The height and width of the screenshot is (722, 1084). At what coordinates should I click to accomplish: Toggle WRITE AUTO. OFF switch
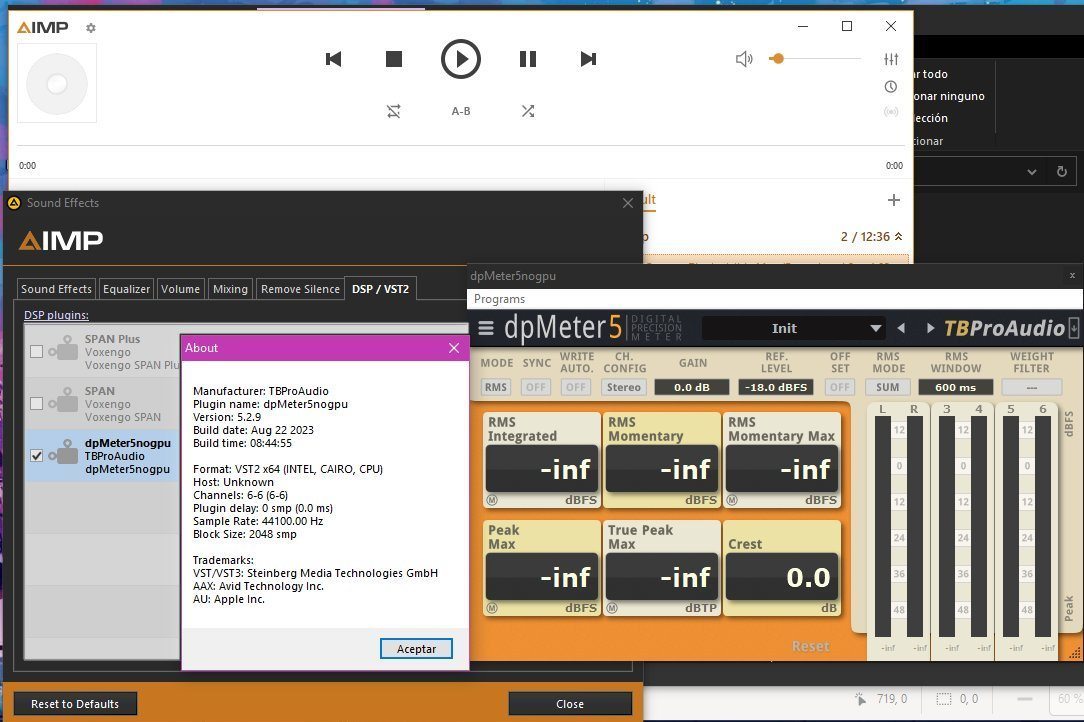(576, 387)
